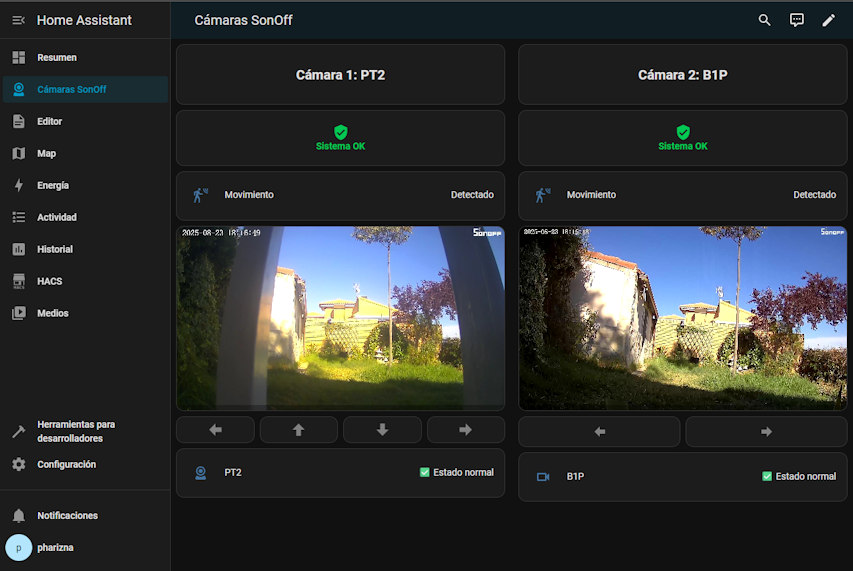Click the play-box Medios icon
853x571 pixels.
click(x=18, y=313)
